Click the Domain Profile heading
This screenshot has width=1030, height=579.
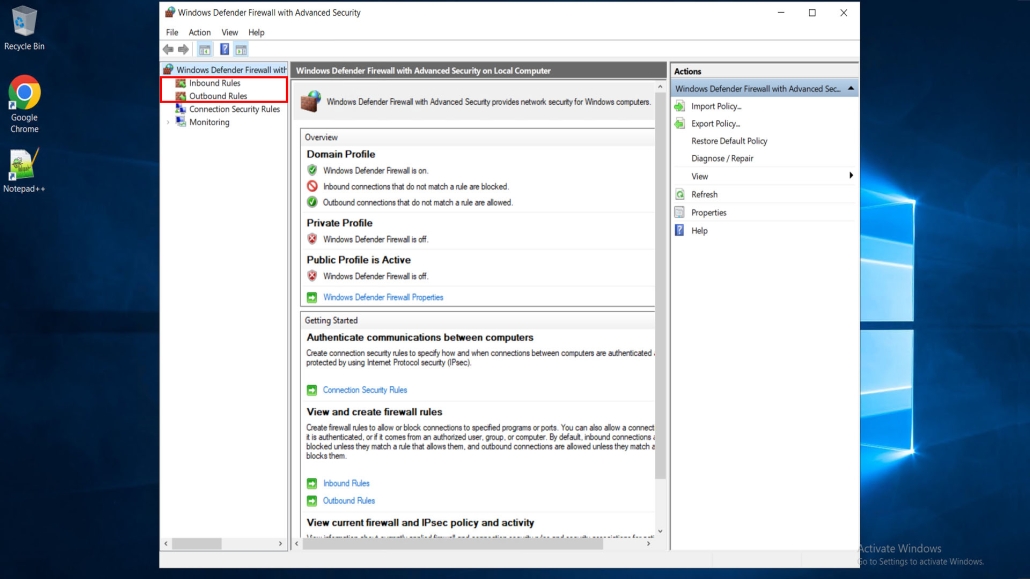point(341,154)
